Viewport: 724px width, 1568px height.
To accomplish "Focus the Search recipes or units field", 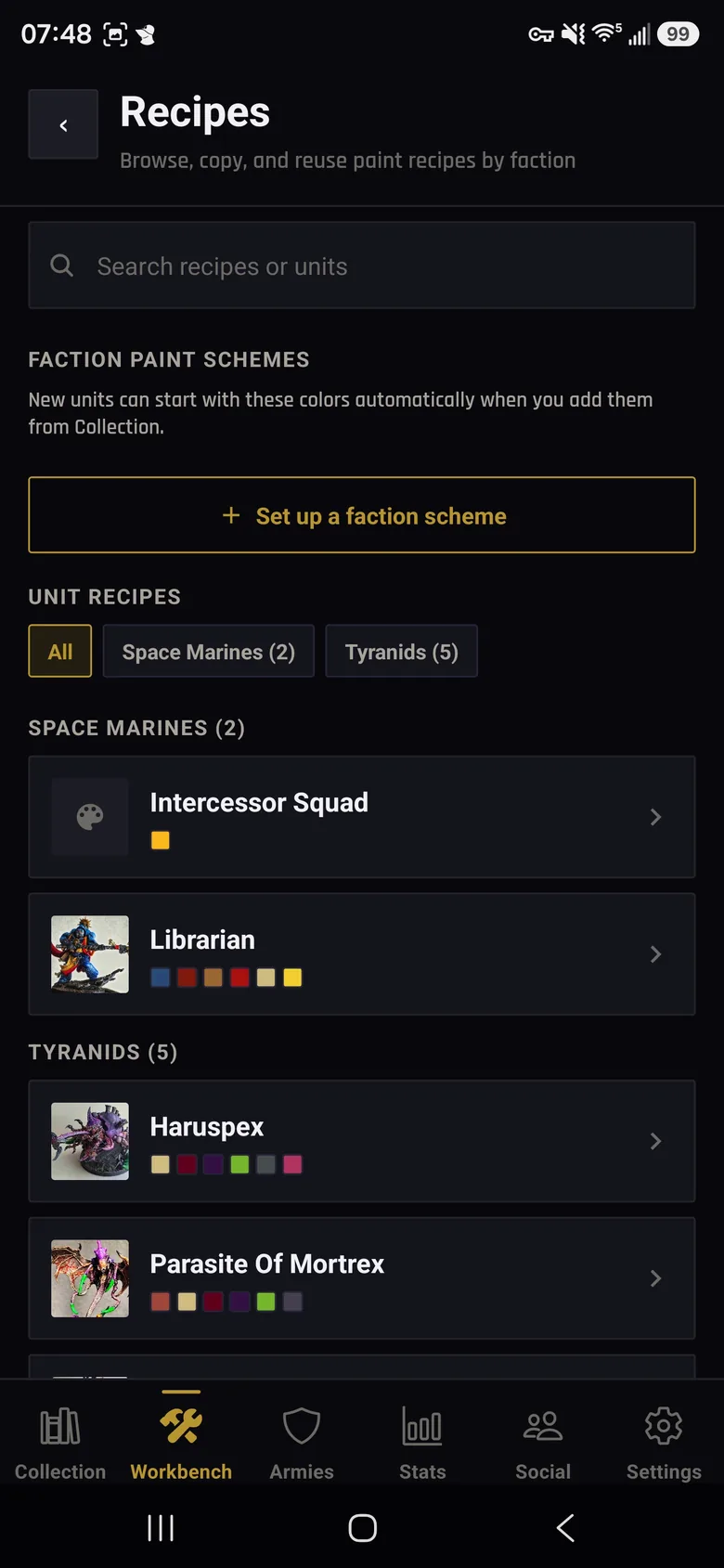I will pos(362,266).
